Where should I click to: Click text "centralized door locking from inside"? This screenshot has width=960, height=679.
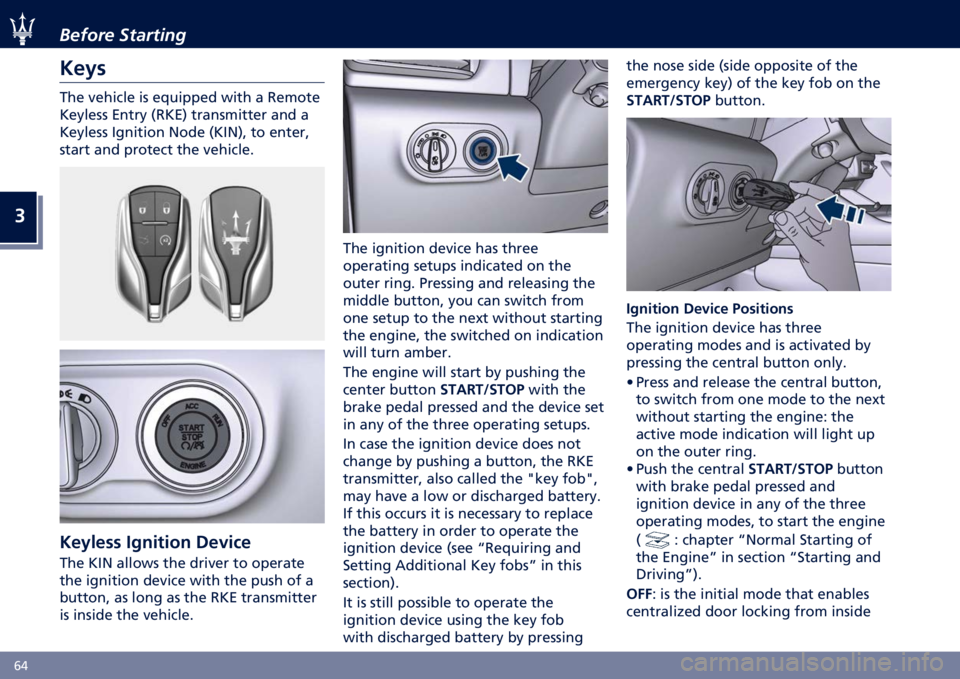[x=748, y=611]
